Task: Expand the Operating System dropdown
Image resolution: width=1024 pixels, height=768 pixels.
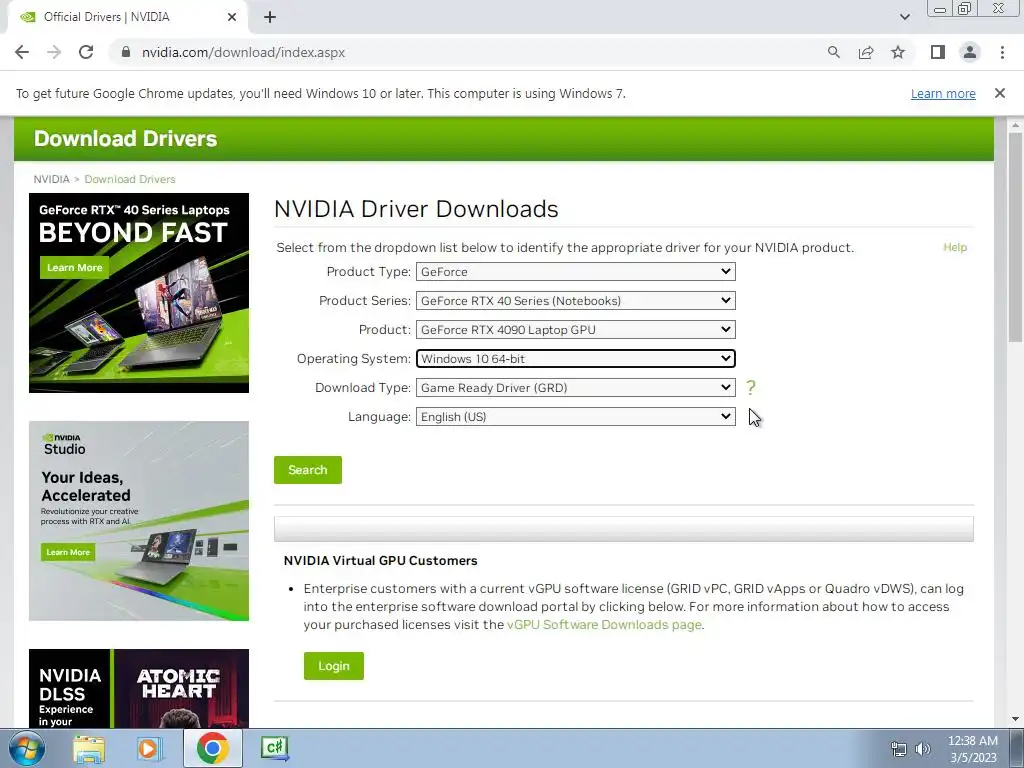Action: click(575, 359)
